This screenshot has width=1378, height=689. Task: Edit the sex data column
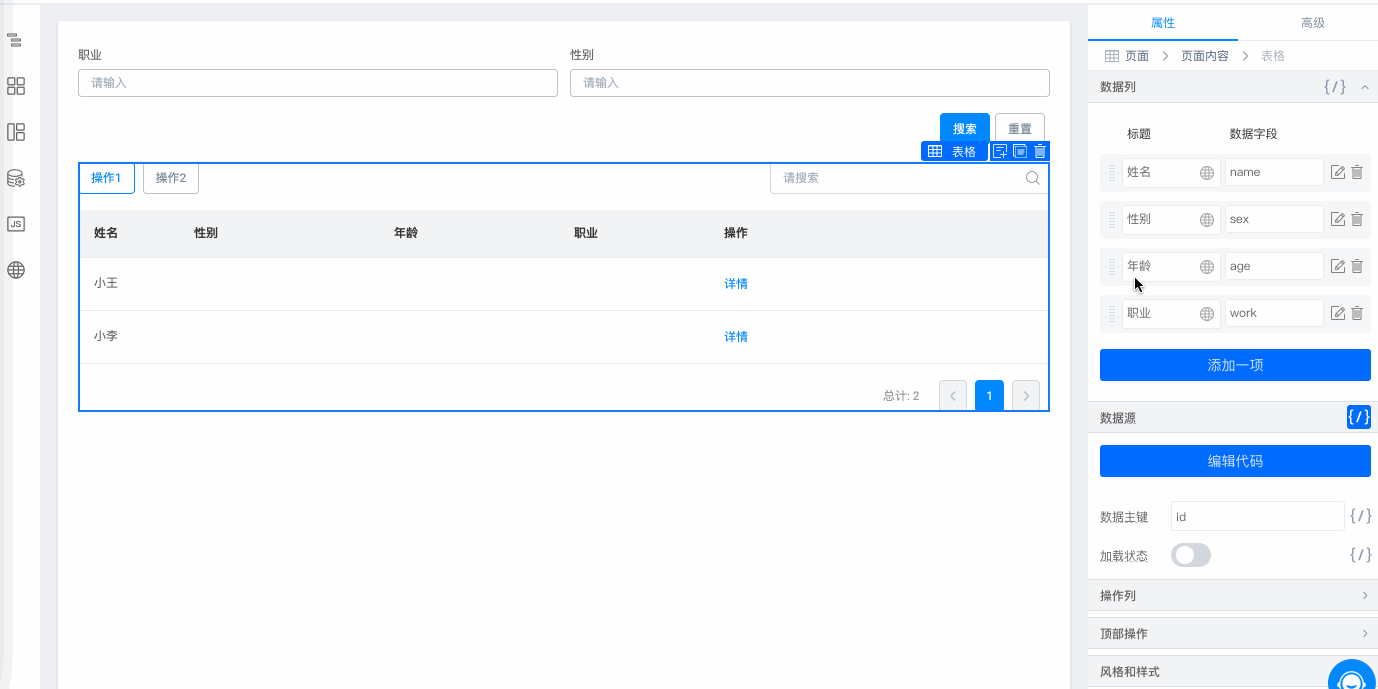(x=1338, y=219)
